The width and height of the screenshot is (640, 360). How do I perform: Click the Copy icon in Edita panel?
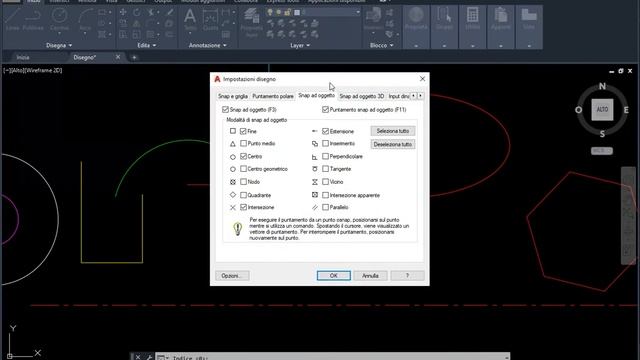123,24
